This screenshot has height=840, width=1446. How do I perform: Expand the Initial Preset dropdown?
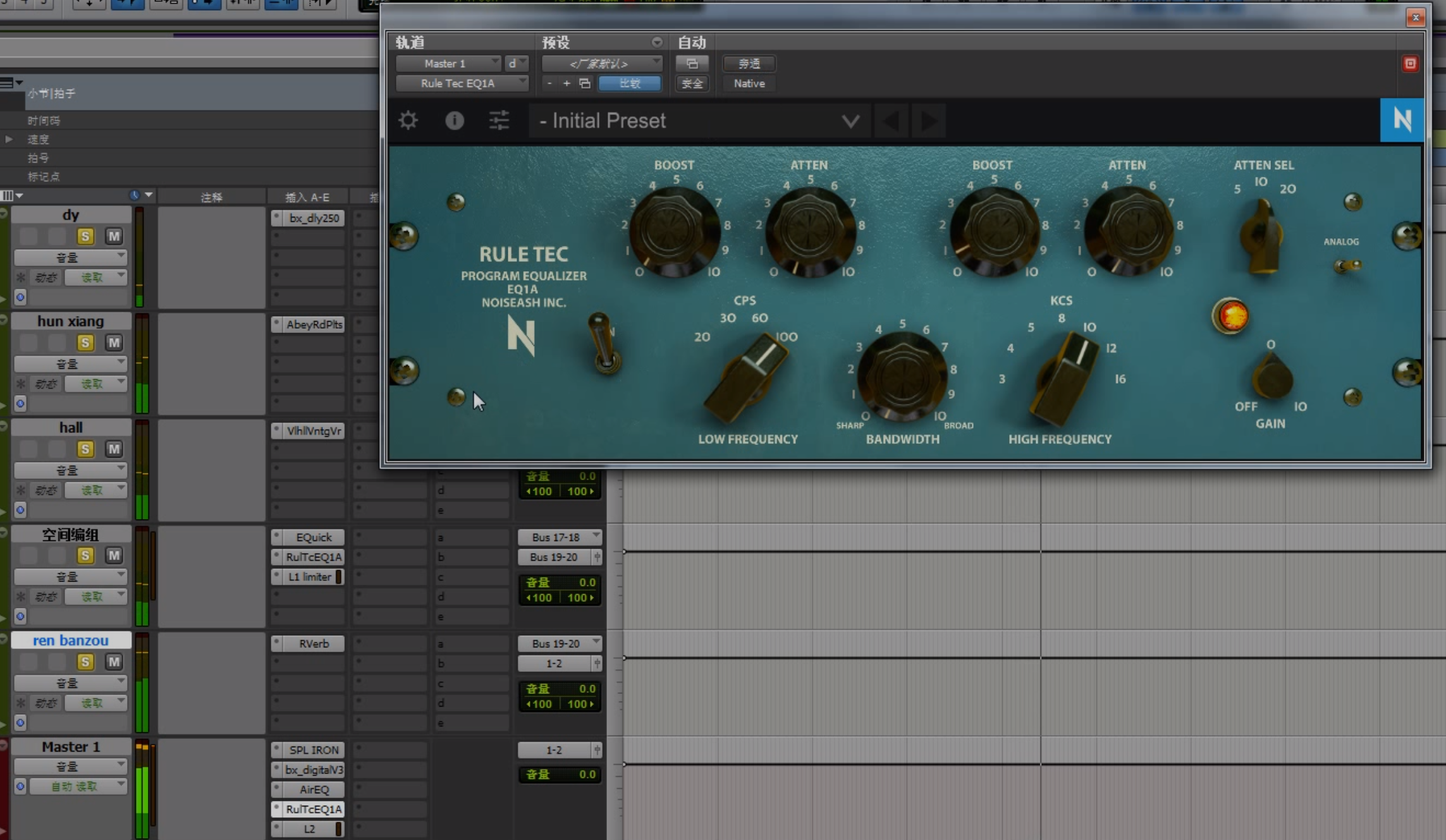[x=850, y=121]
